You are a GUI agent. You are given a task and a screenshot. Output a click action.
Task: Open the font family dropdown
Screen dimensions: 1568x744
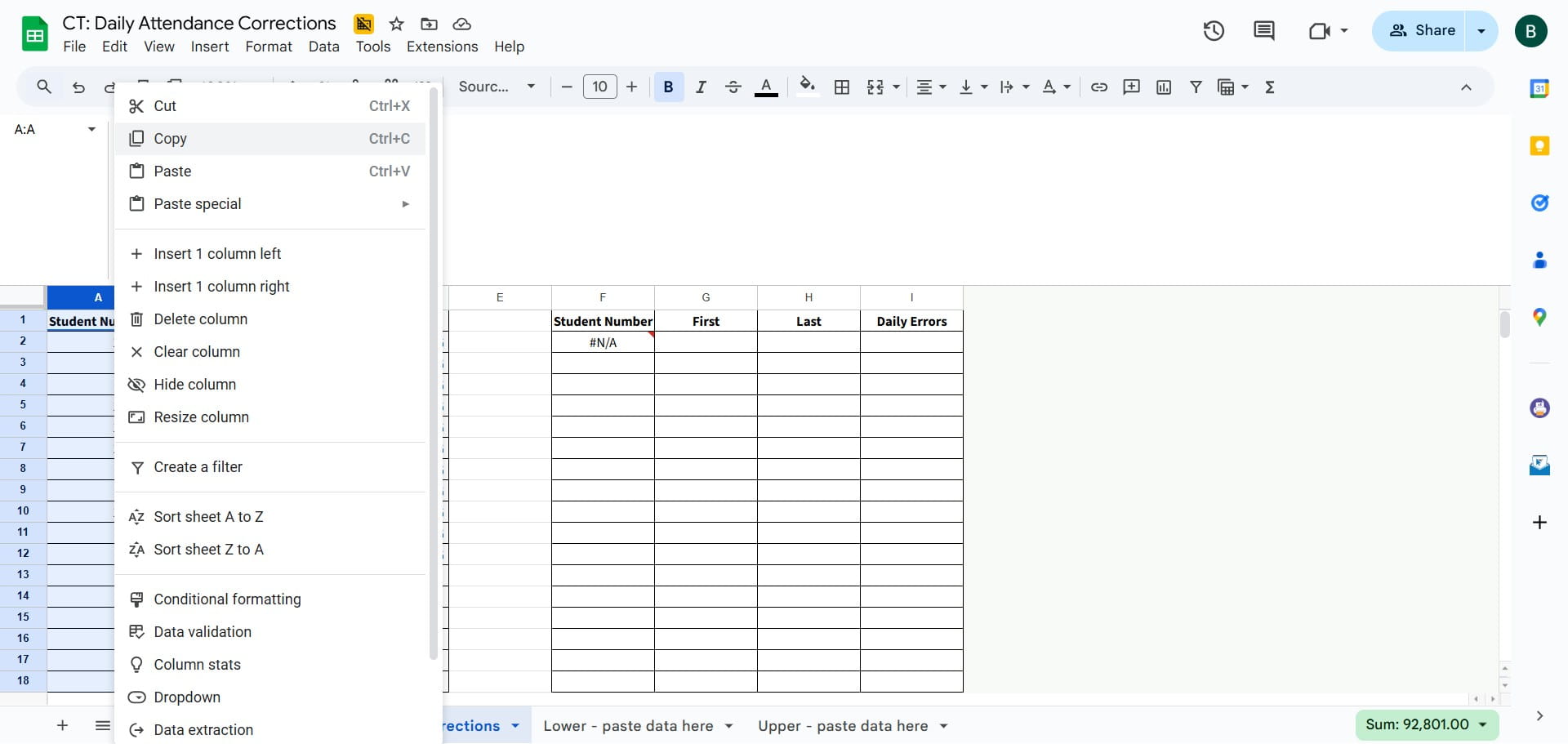pyautogui.click(x=497, y=87)
